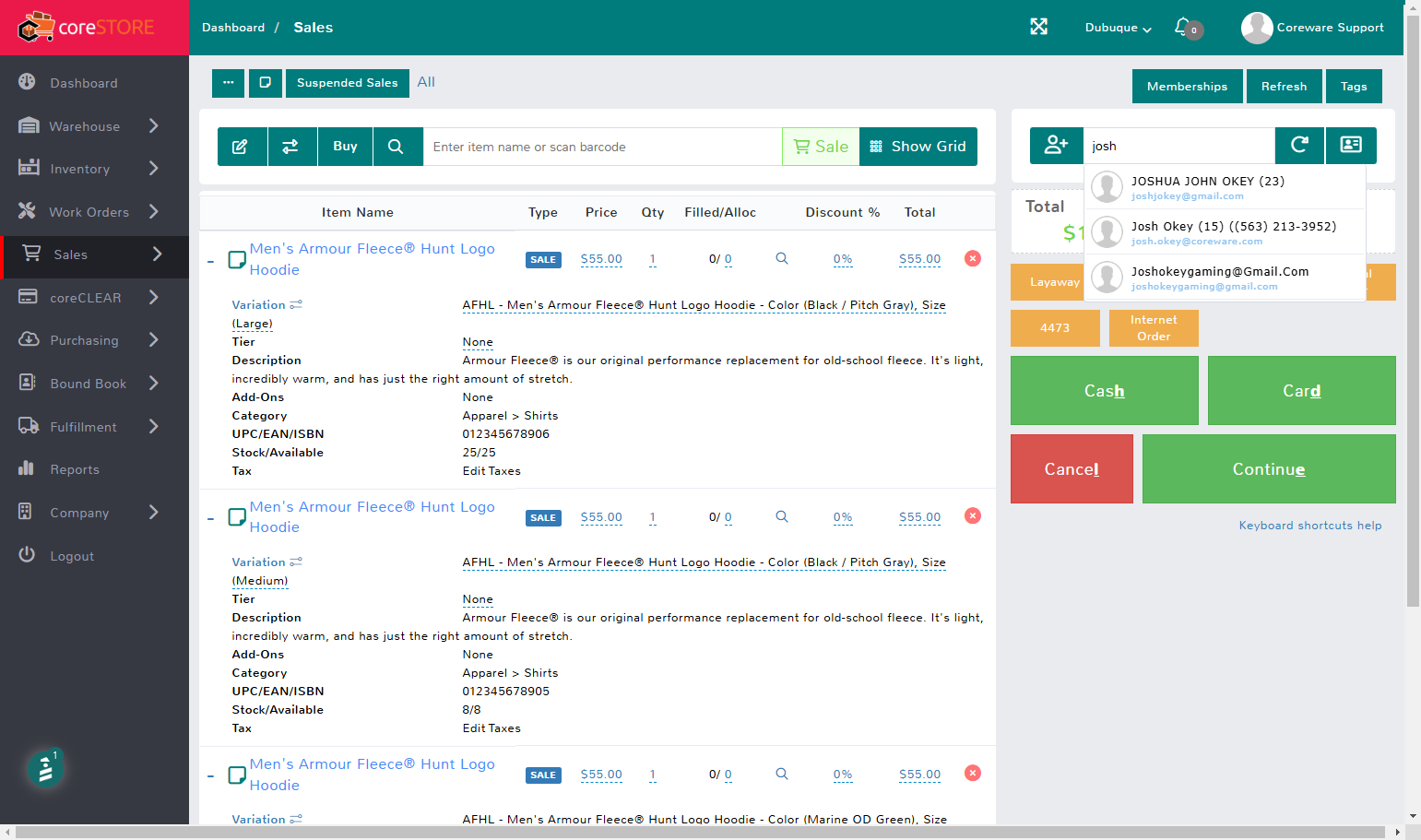The width and height of the screenshot is (1421, 840).
Task: Toggle fullscreen mode icon
Action: [1039, 27]
